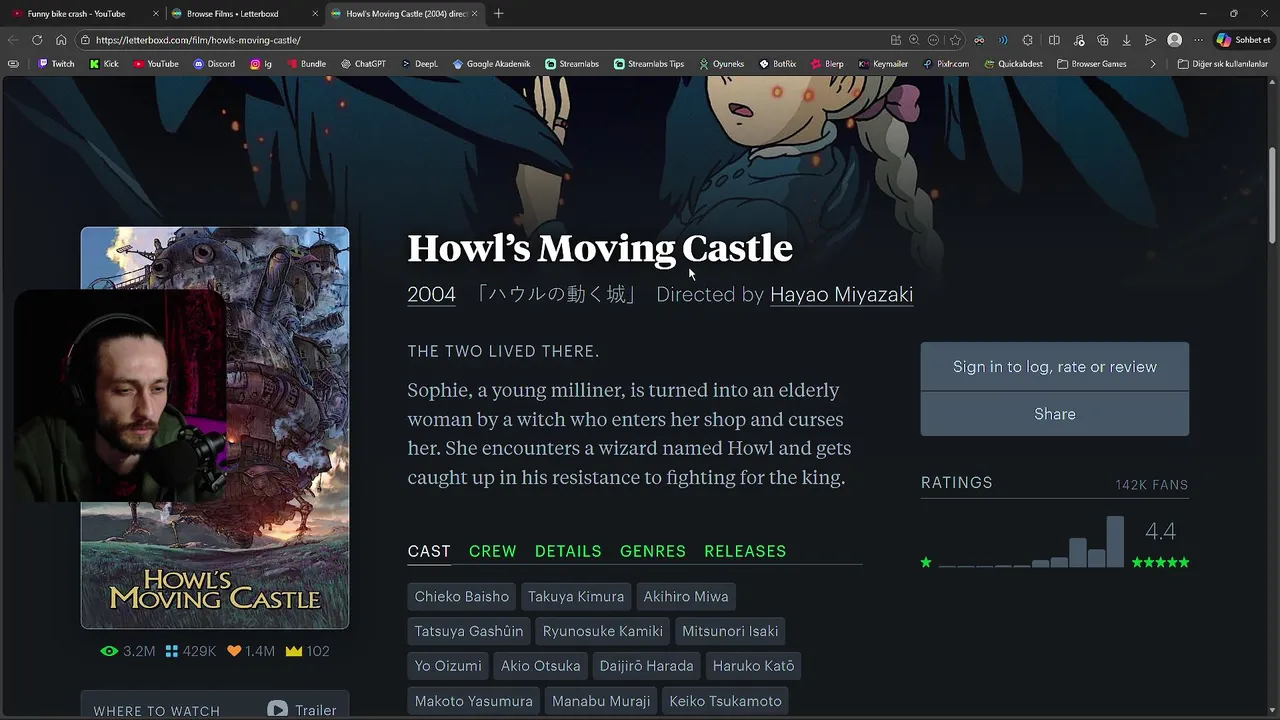Screen dimensions: 1280x720
Task: Open the Blerp bookmark
Action: click(827, 64)
